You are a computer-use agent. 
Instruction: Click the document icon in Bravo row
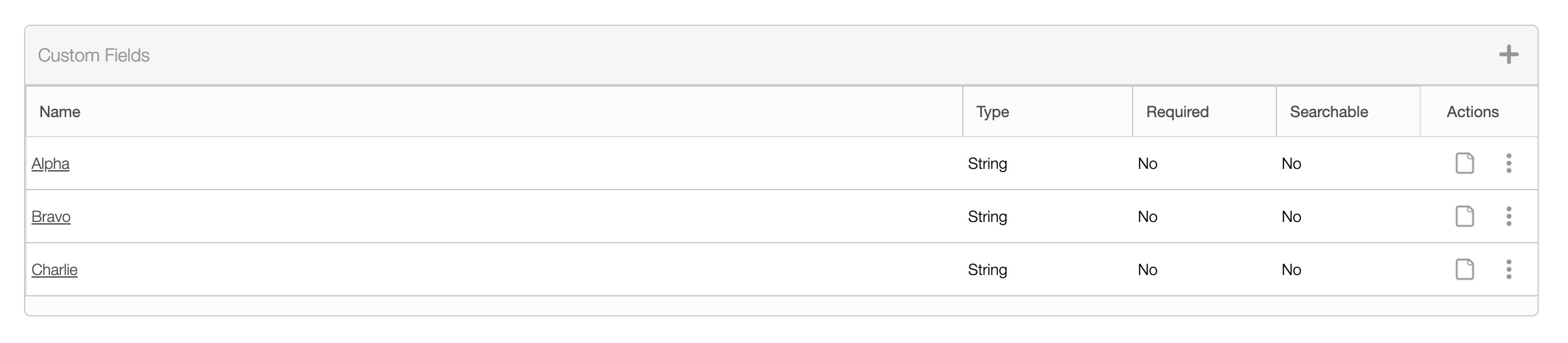click(1464, 216)
